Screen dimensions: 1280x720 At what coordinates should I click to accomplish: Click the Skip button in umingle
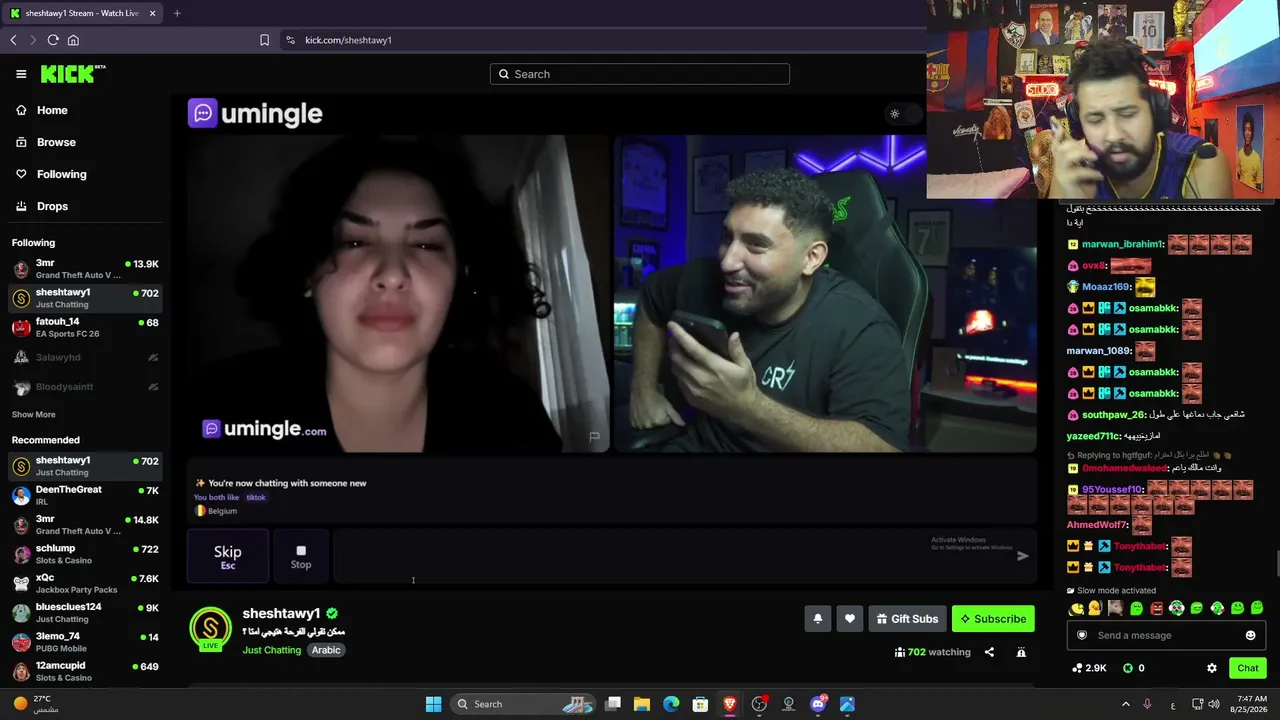[228, 556]
